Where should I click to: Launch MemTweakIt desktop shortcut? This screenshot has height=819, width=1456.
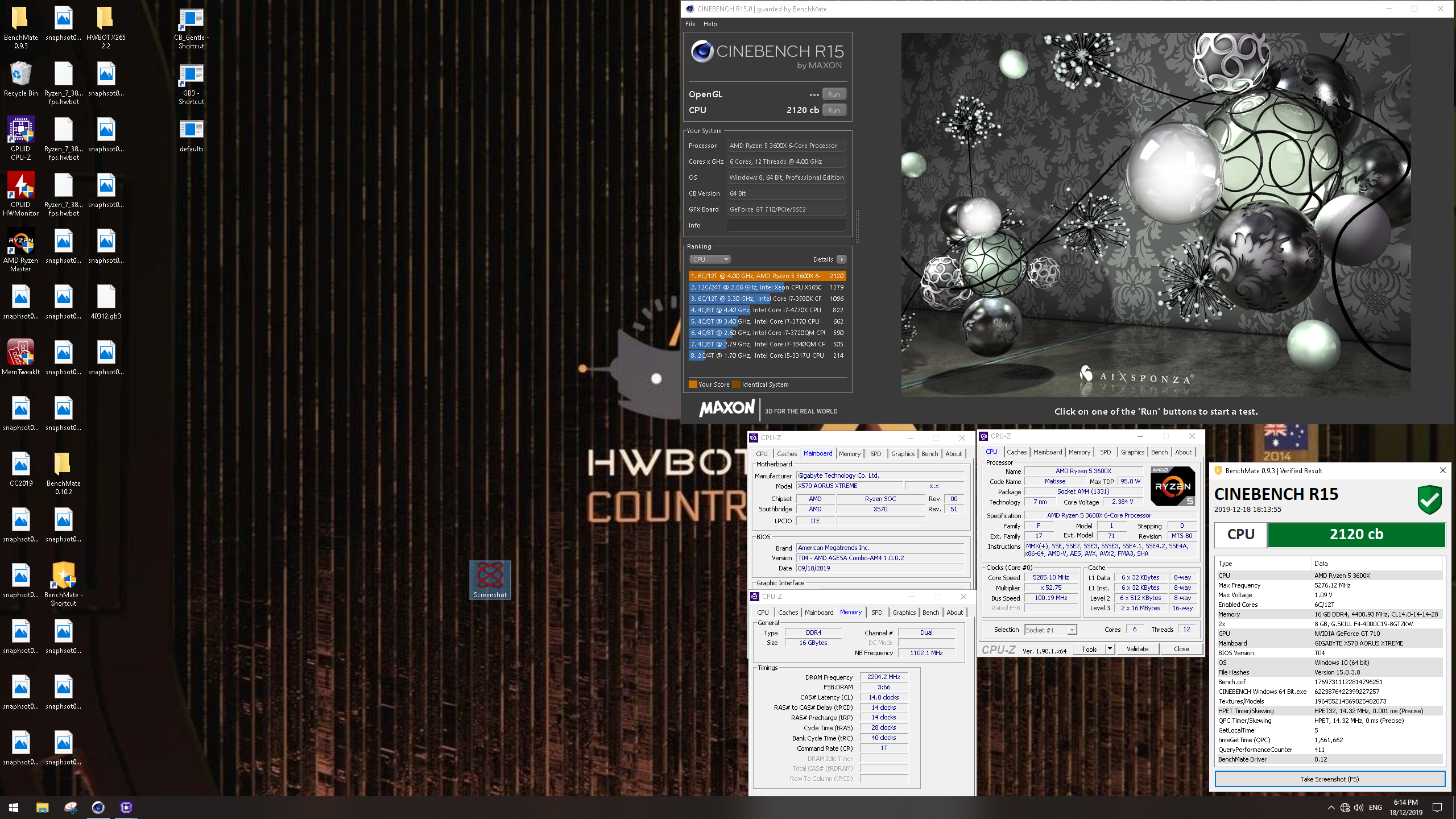(x=20, y=358)
